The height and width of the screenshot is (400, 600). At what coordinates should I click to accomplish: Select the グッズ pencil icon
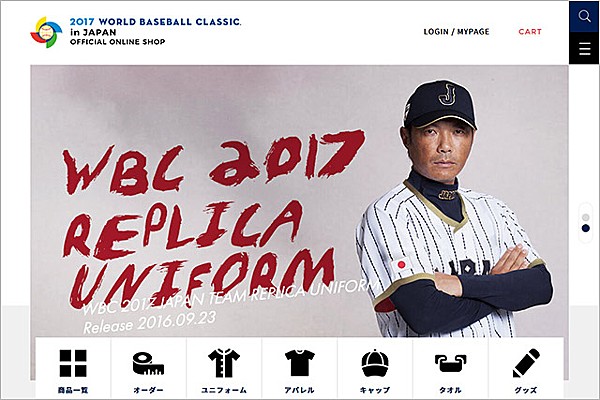[x=526, y=363]
